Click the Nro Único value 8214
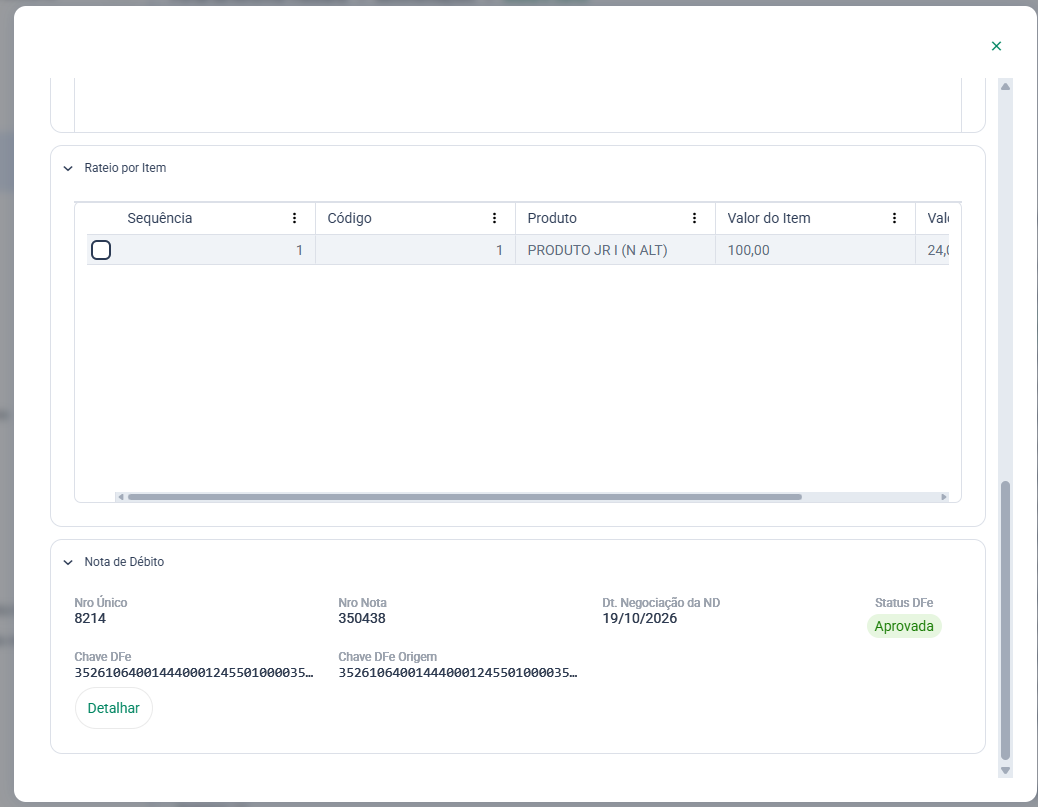Screen dimensions: 1038x807 pyautogui.click(x=90, y=618)
